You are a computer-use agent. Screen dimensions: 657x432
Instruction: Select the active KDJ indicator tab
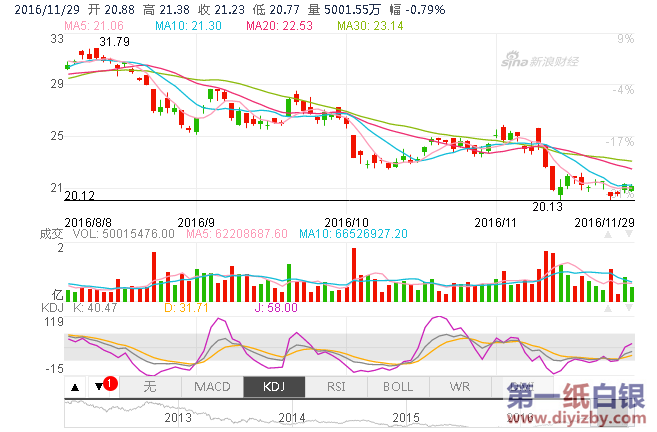click(274, 386)
